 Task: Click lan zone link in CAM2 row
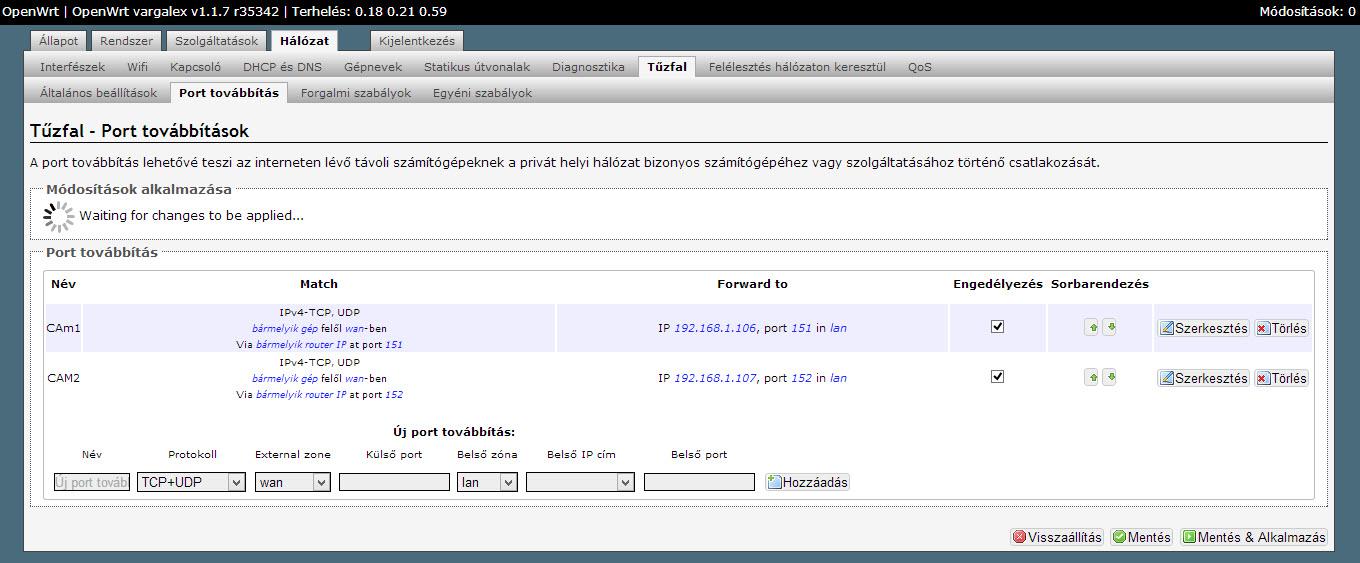pos(838,378)
